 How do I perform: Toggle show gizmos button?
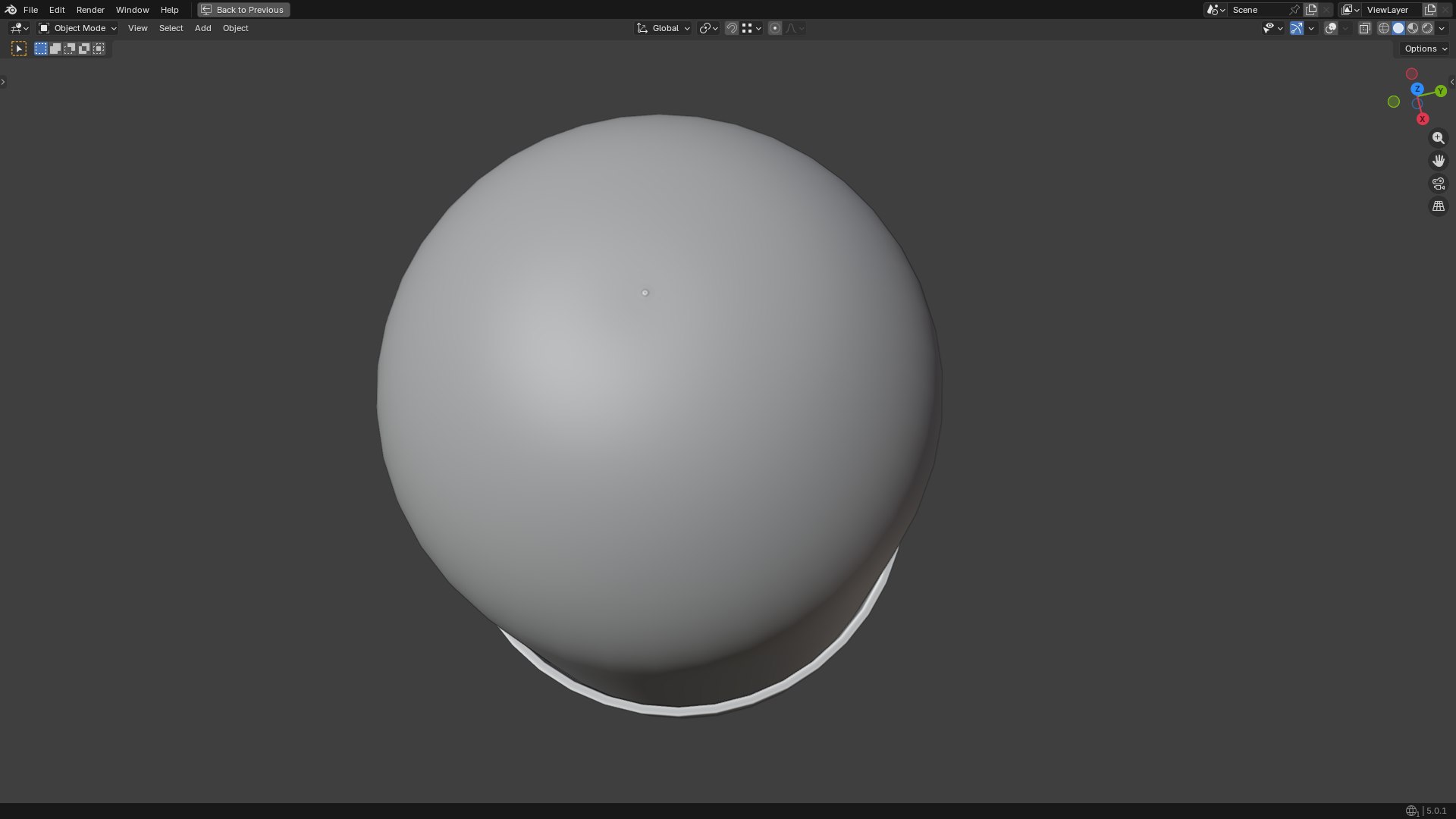(1297, 28)
